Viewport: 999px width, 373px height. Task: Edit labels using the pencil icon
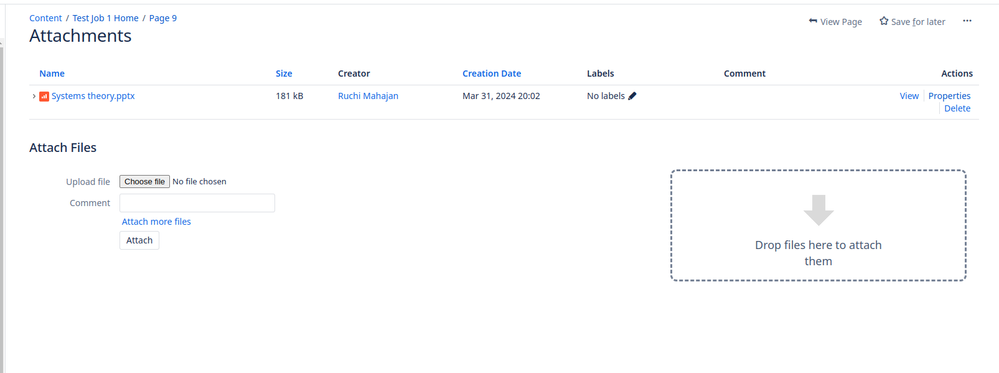coord(632,96)
